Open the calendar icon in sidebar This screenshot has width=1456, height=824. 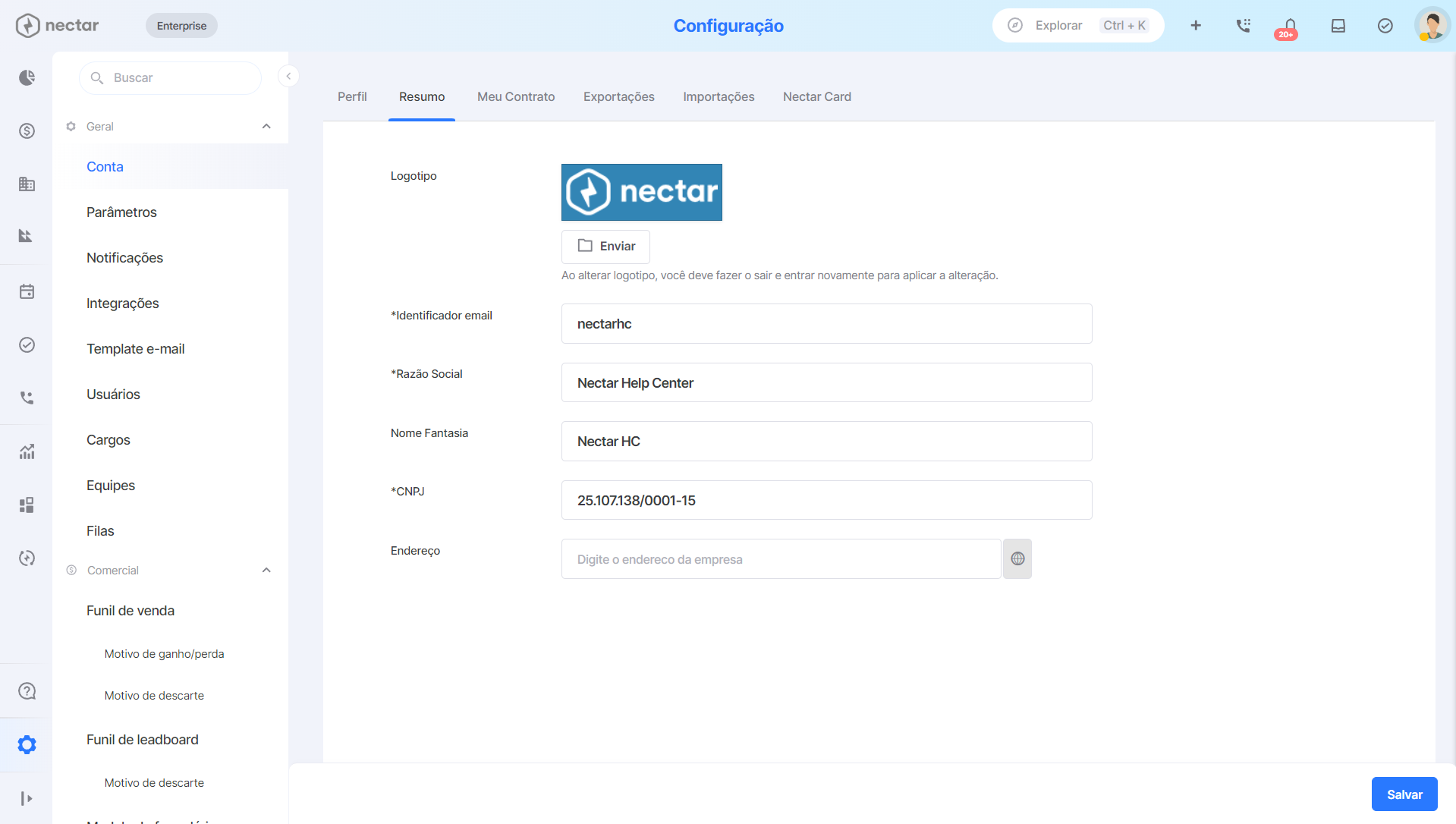point(27,291)
